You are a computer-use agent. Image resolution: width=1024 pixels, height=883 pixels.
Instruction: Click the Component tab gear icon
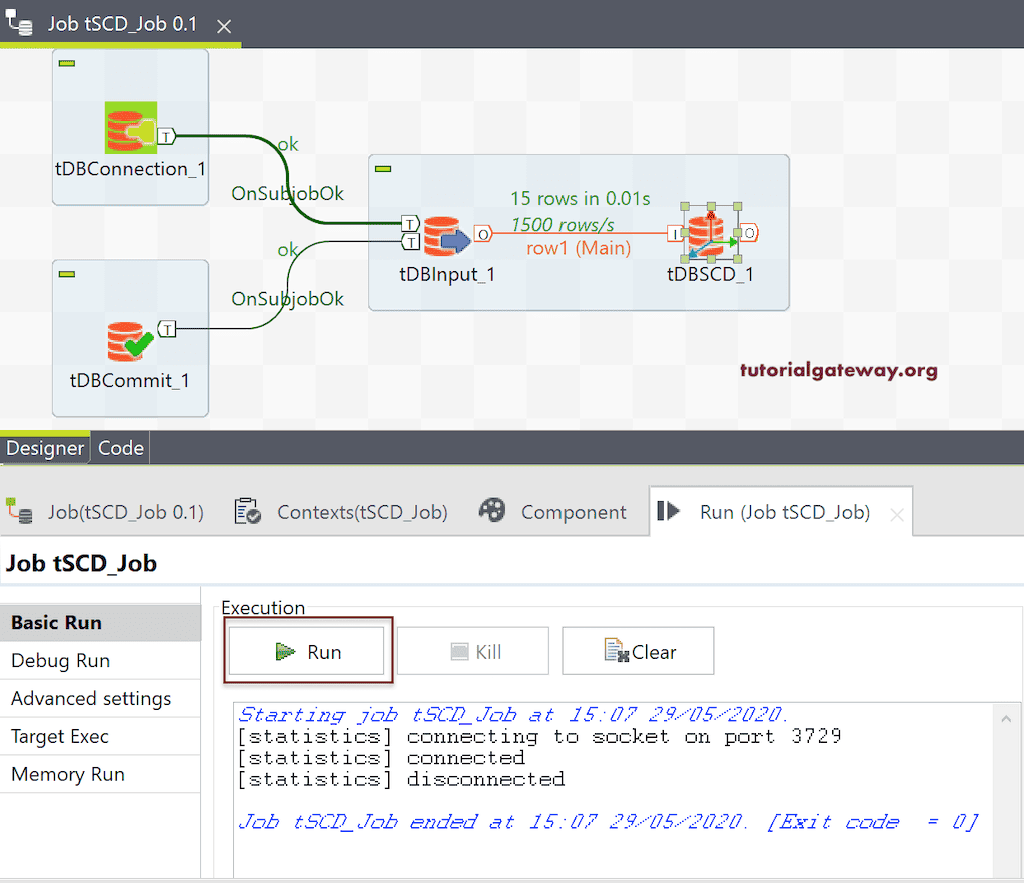point(492,510)
